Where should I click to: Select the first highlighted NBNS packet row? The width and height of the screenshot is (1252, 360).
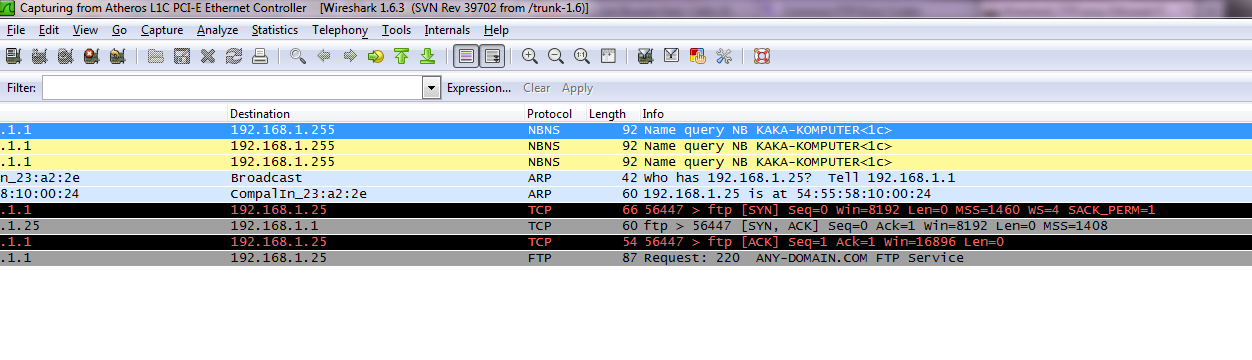pyautogui.click(x=626, y=130)
